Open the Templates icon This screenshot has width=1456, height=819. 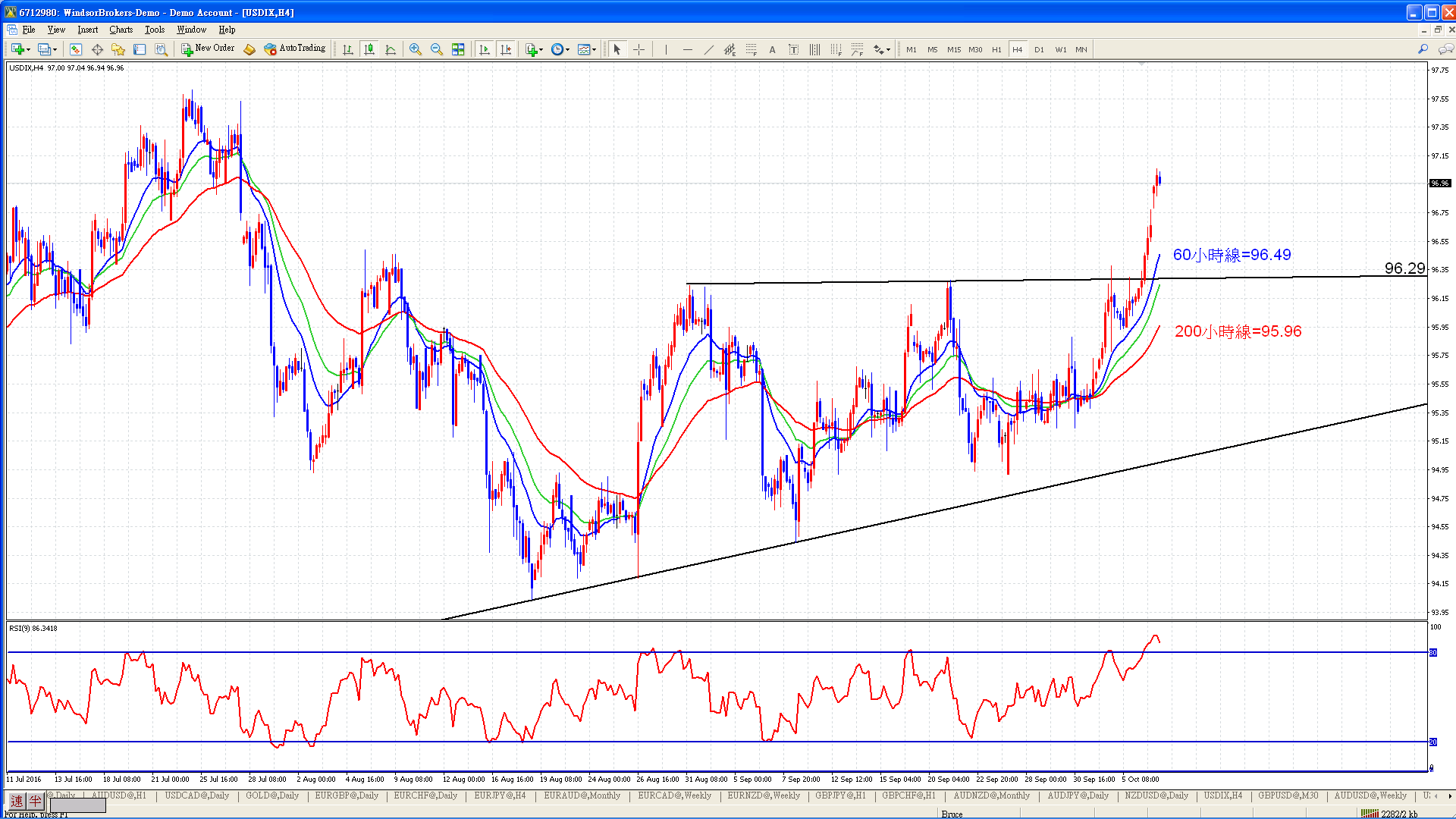tap(584, 49)
